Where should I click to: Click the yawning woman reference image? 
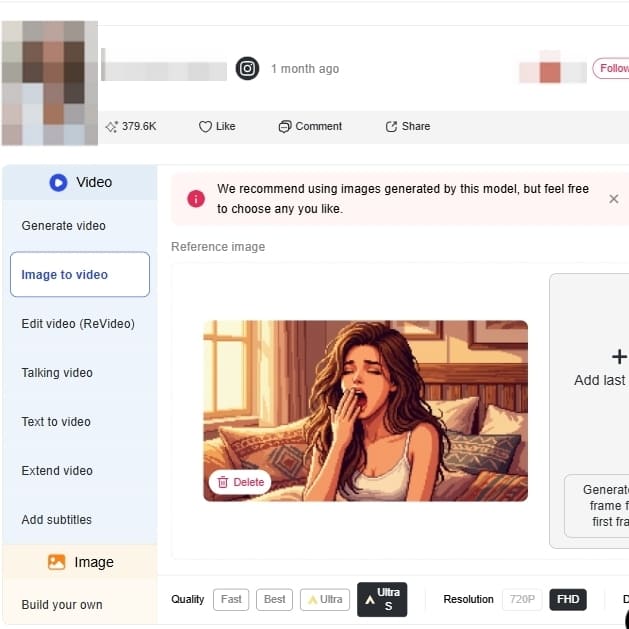pyautogui.click(x=365, y=411)
